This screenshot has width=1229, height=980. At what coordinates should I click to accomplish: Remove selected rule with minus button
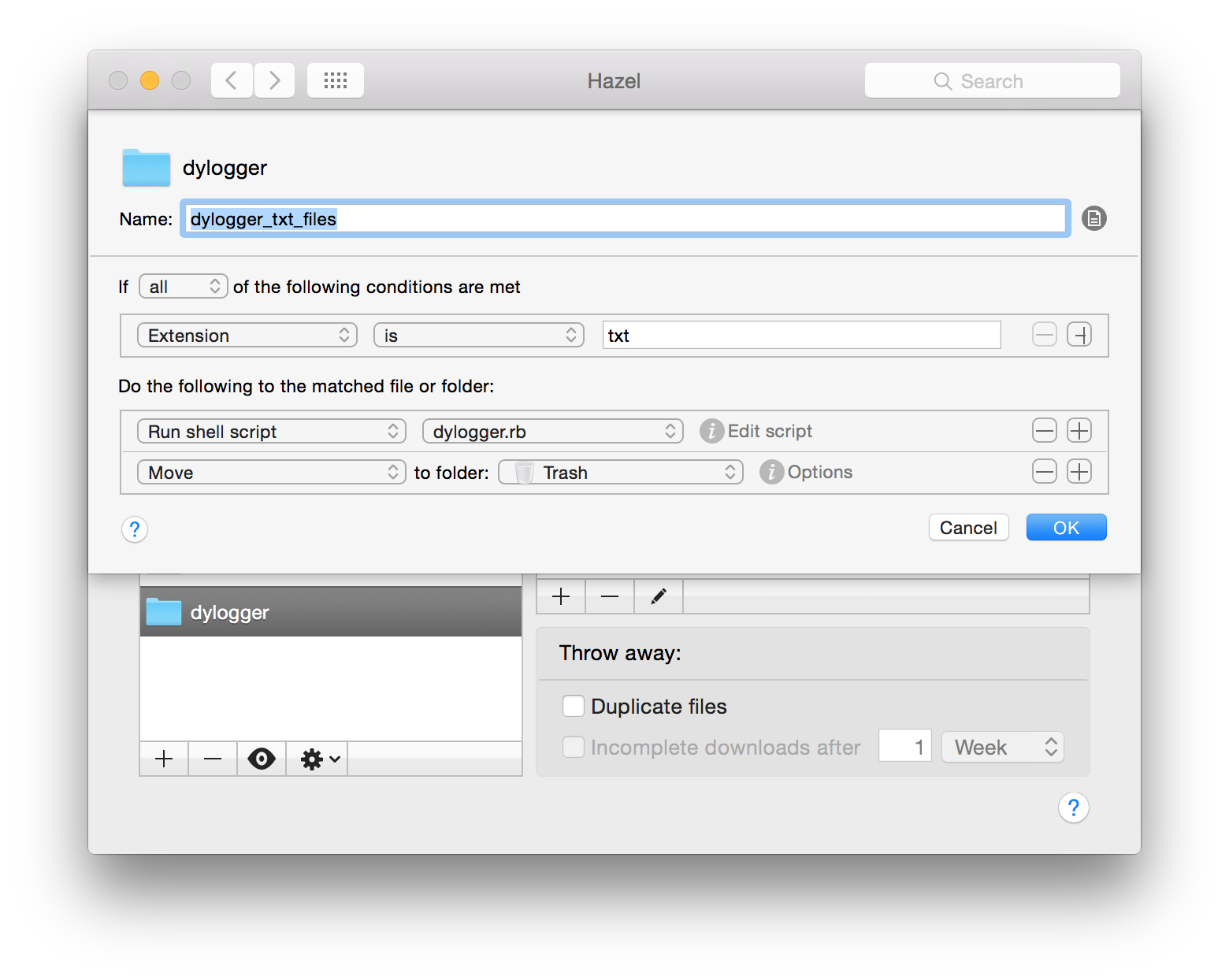[x=610, y=596]
